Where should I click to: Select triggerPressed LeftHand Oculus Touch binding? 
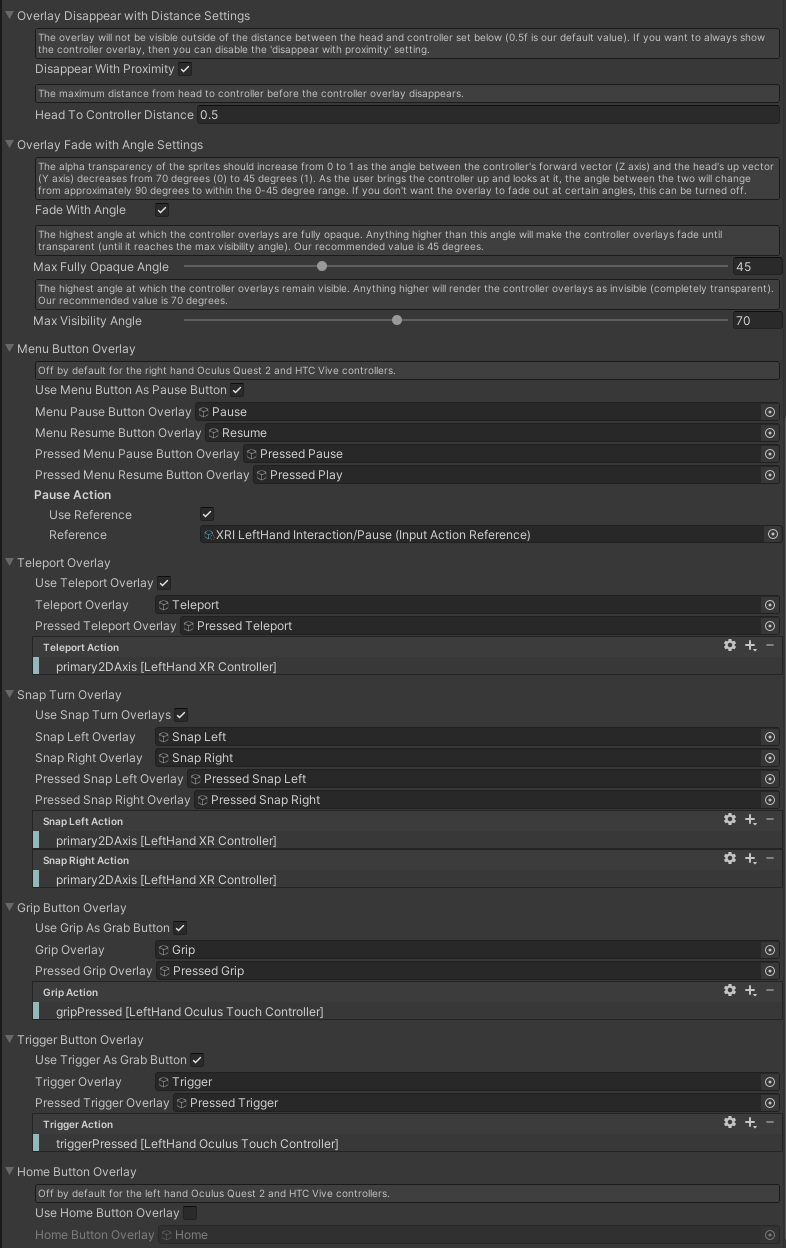[407, 1143]
